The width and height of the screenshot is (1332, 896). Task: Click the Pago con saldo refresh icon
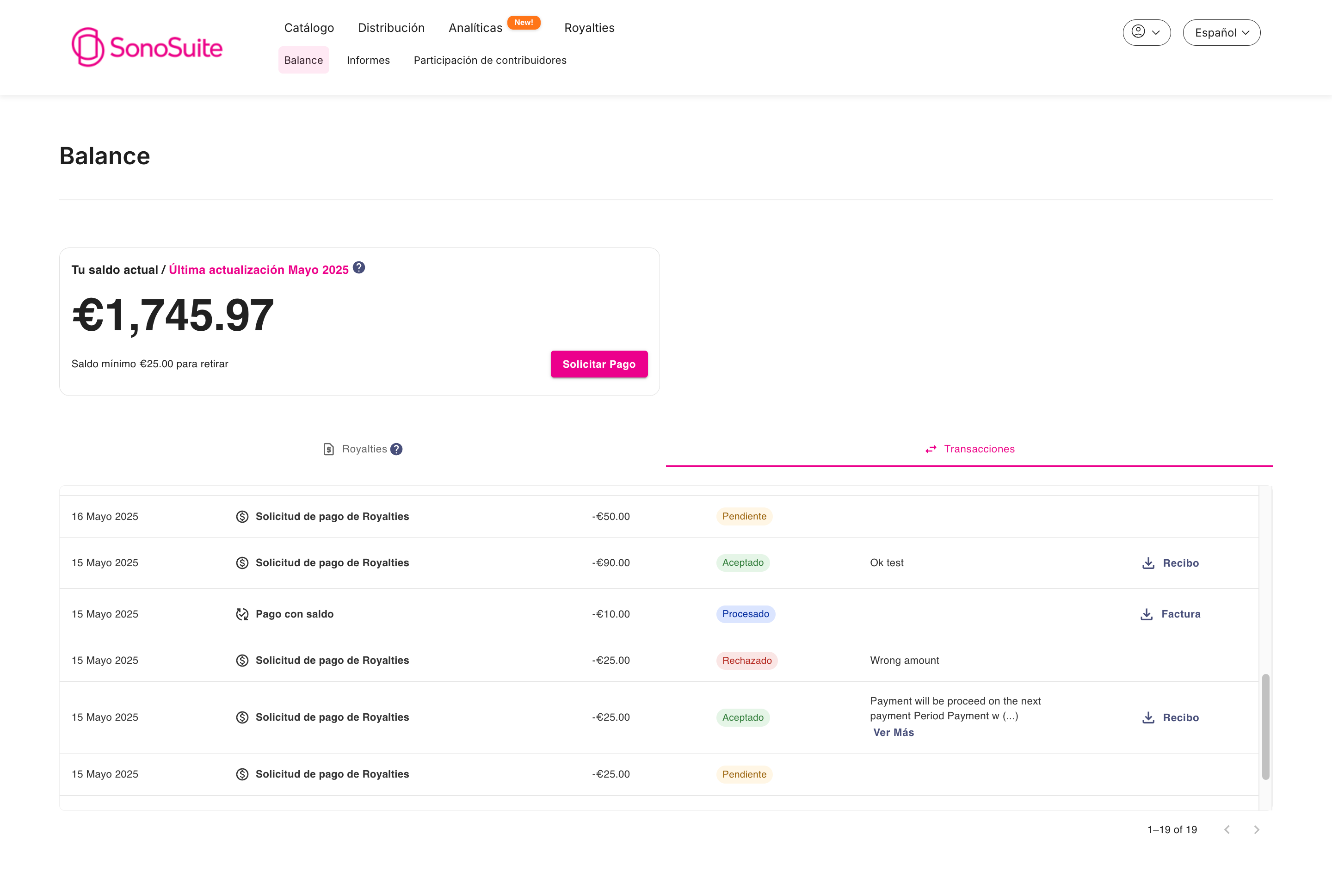coord(242,614)
